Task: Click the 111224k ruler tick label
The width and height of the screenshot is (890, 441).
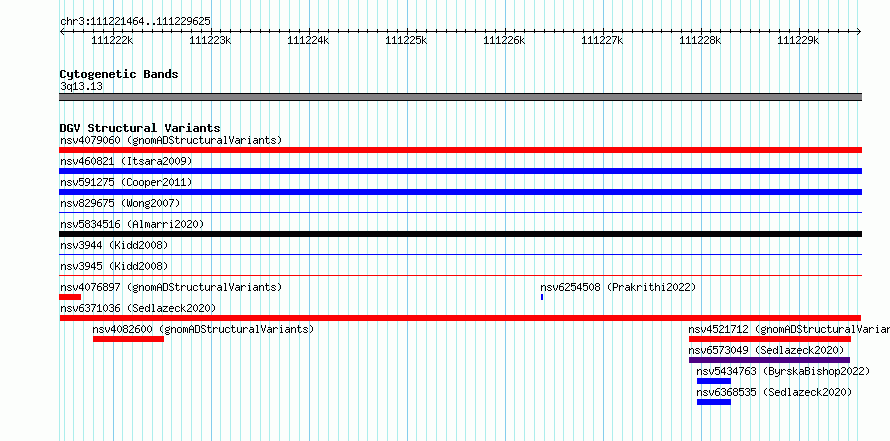Action: coord(308,40)
